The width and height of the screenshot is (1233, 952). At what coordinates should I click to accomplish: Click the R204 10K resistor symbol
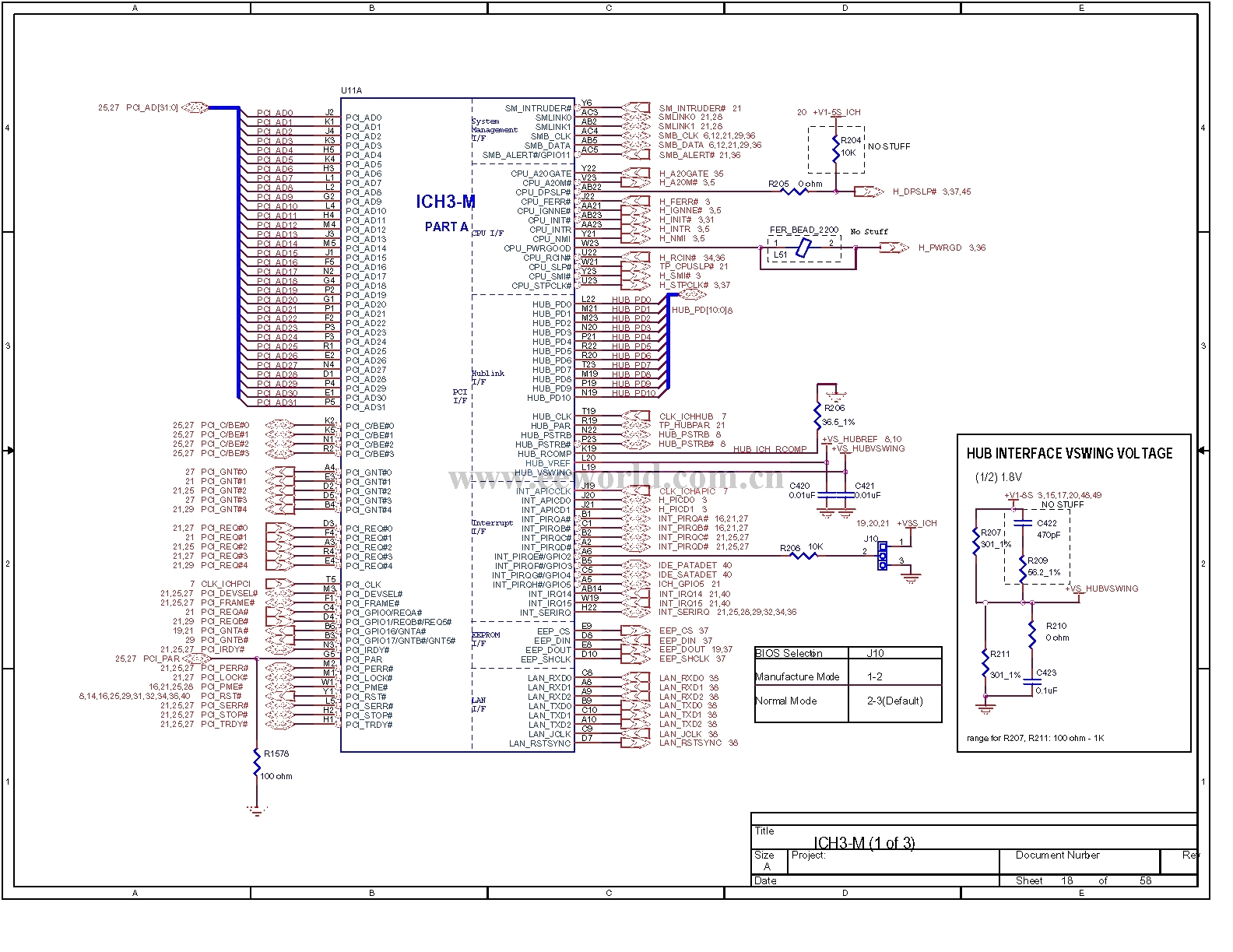tap(836, 149)
